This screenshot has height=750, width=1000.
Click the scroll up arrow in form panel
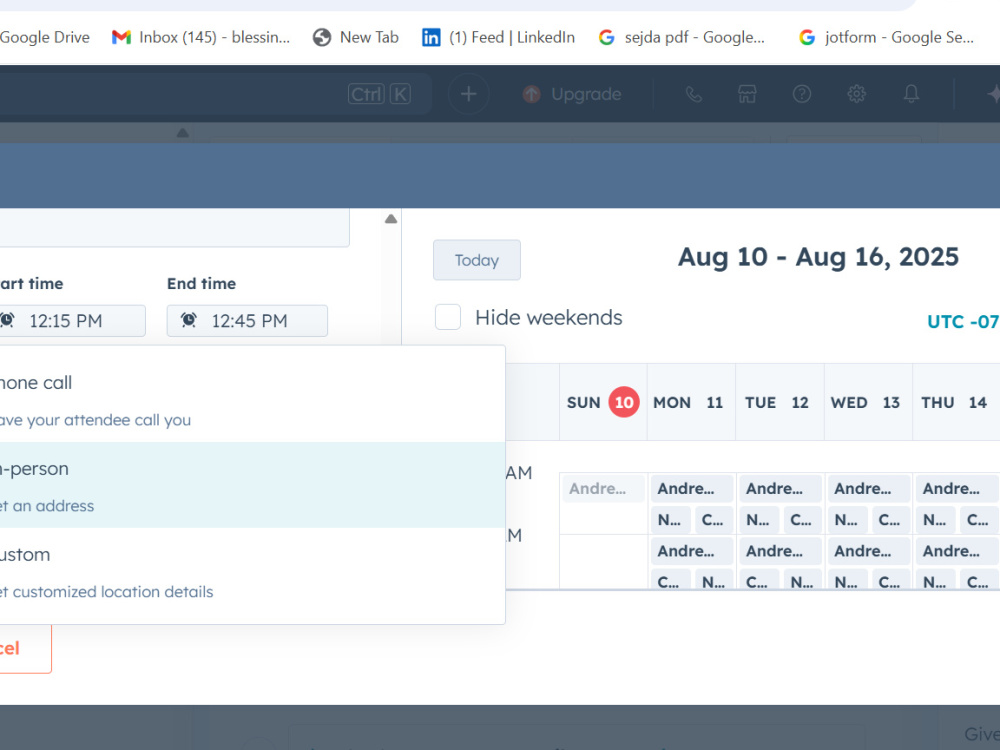pos(391,219)
